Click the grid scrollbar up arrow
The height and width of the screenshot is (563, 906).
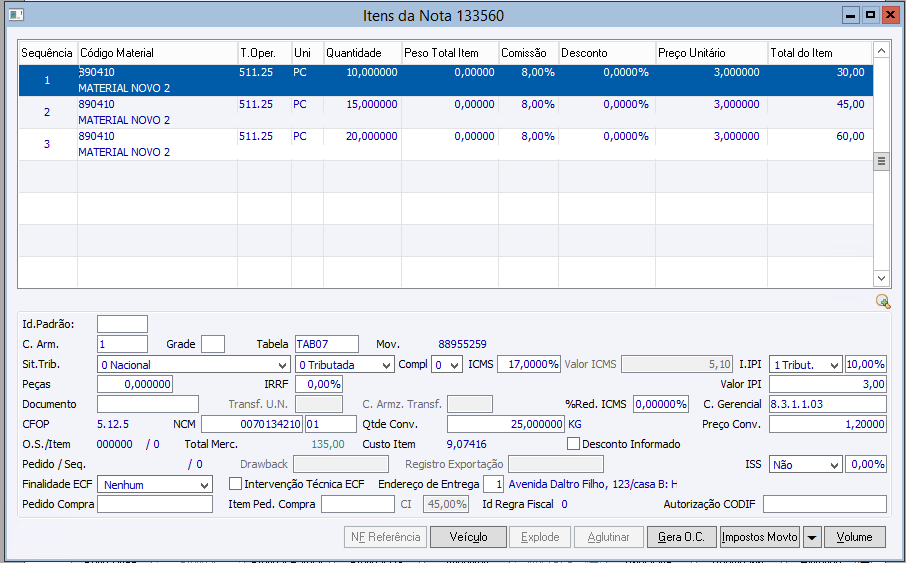(x=881, y=50)
